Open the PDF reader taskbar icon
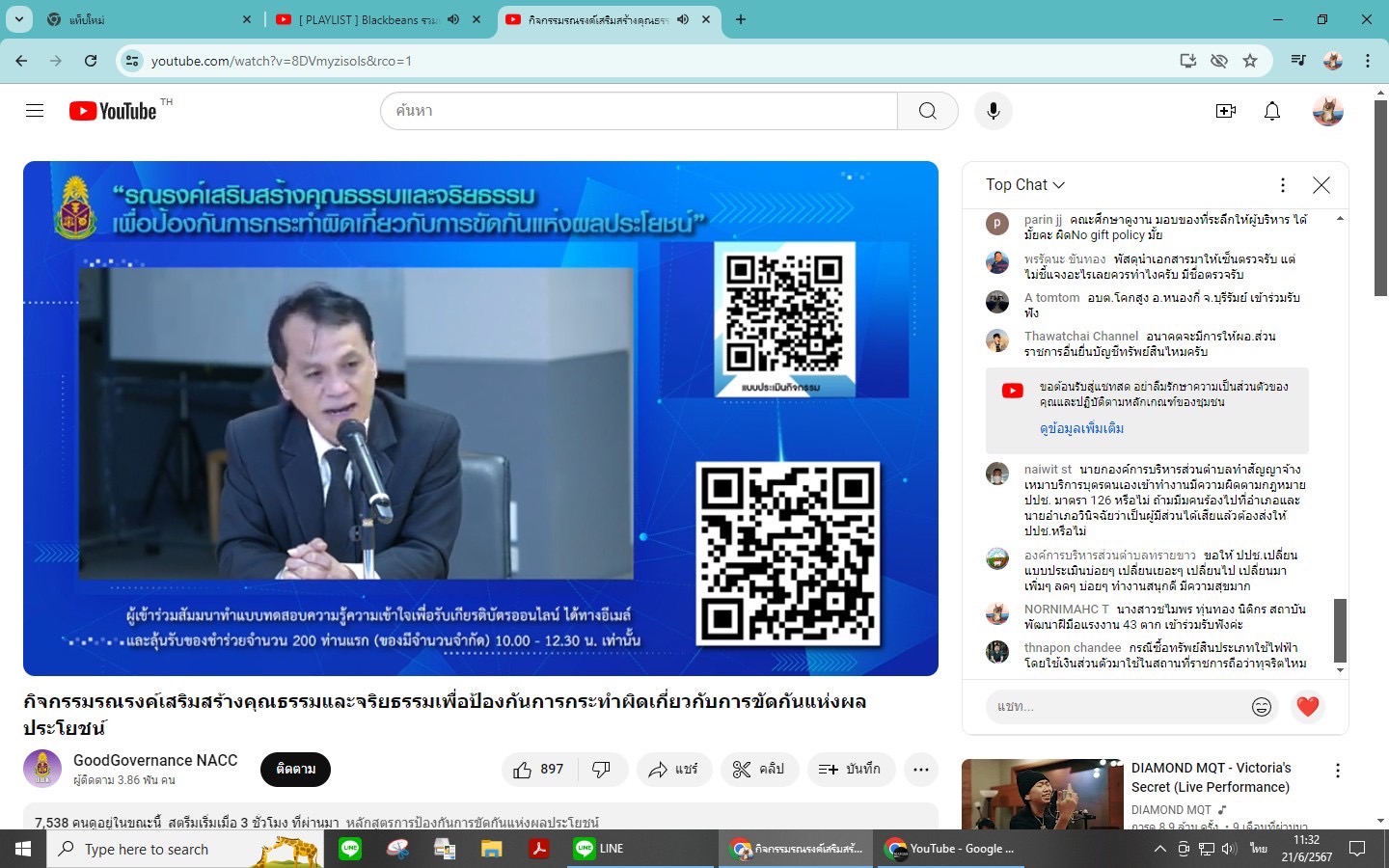Screen dimensions: 1389x868 coord(539,849)
